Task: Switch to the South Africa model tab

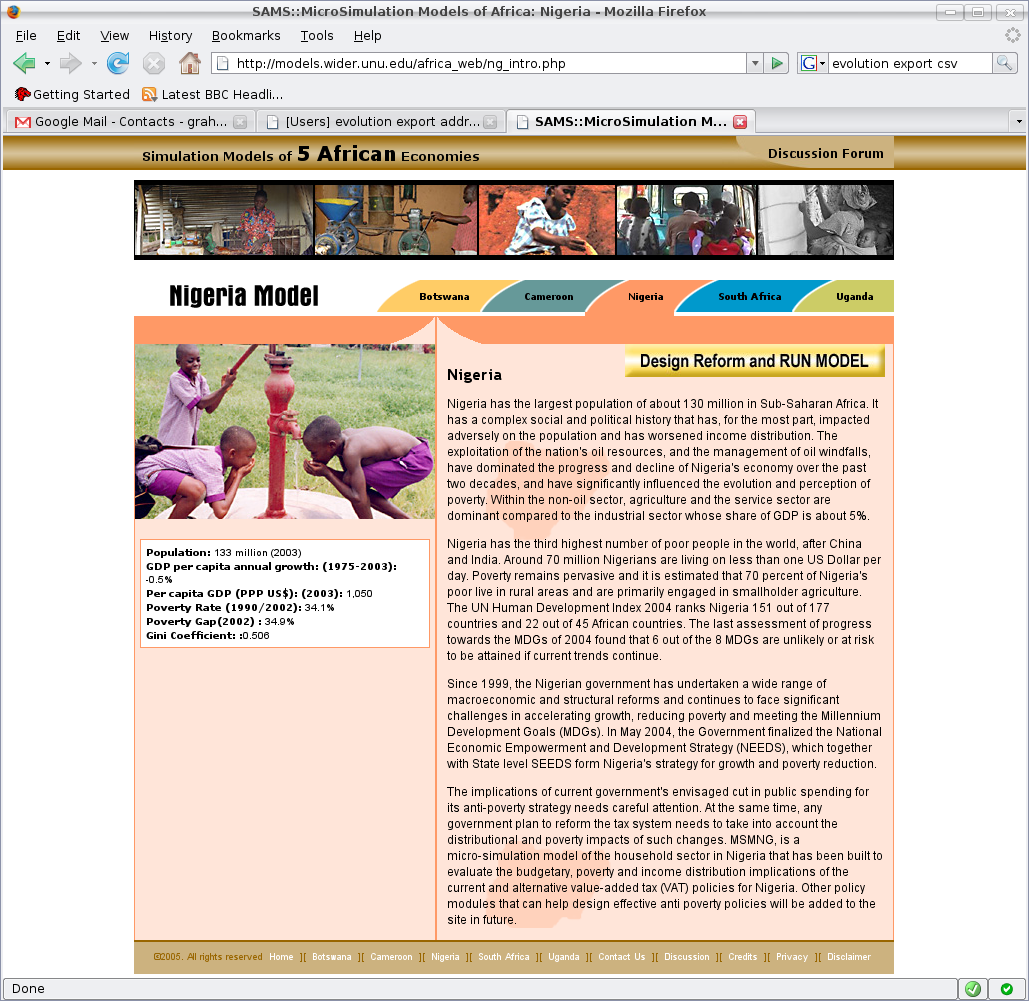Action: [x=749, y=297]
